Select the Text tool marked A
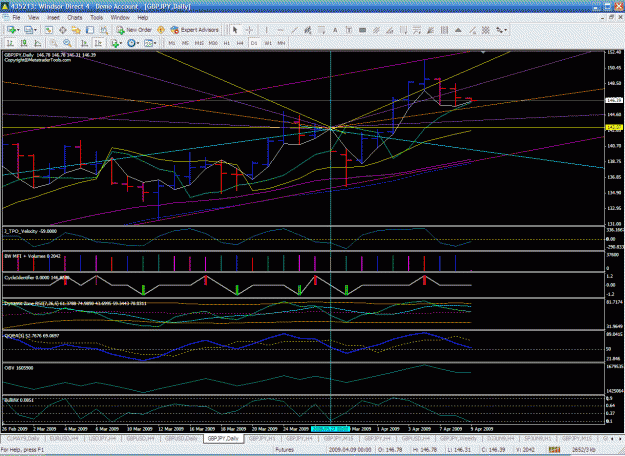625x456 pixels. tap(335, 30)
